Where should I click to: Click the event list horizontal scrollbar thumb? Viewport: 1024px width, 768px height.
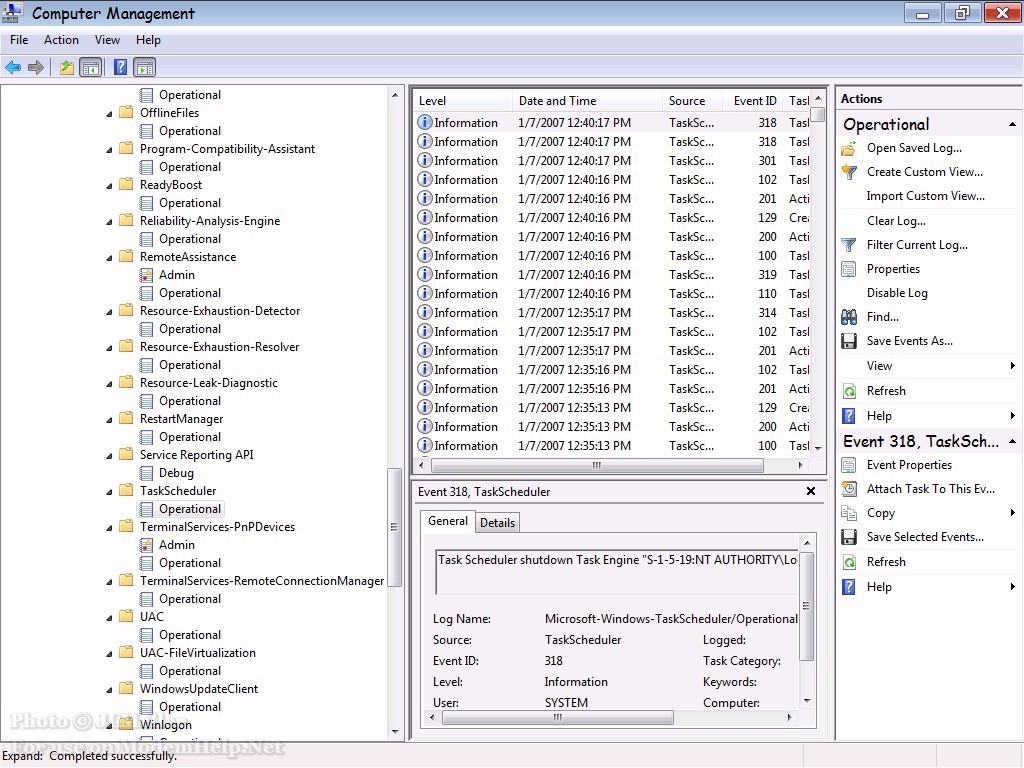click(x=597, y=466)
